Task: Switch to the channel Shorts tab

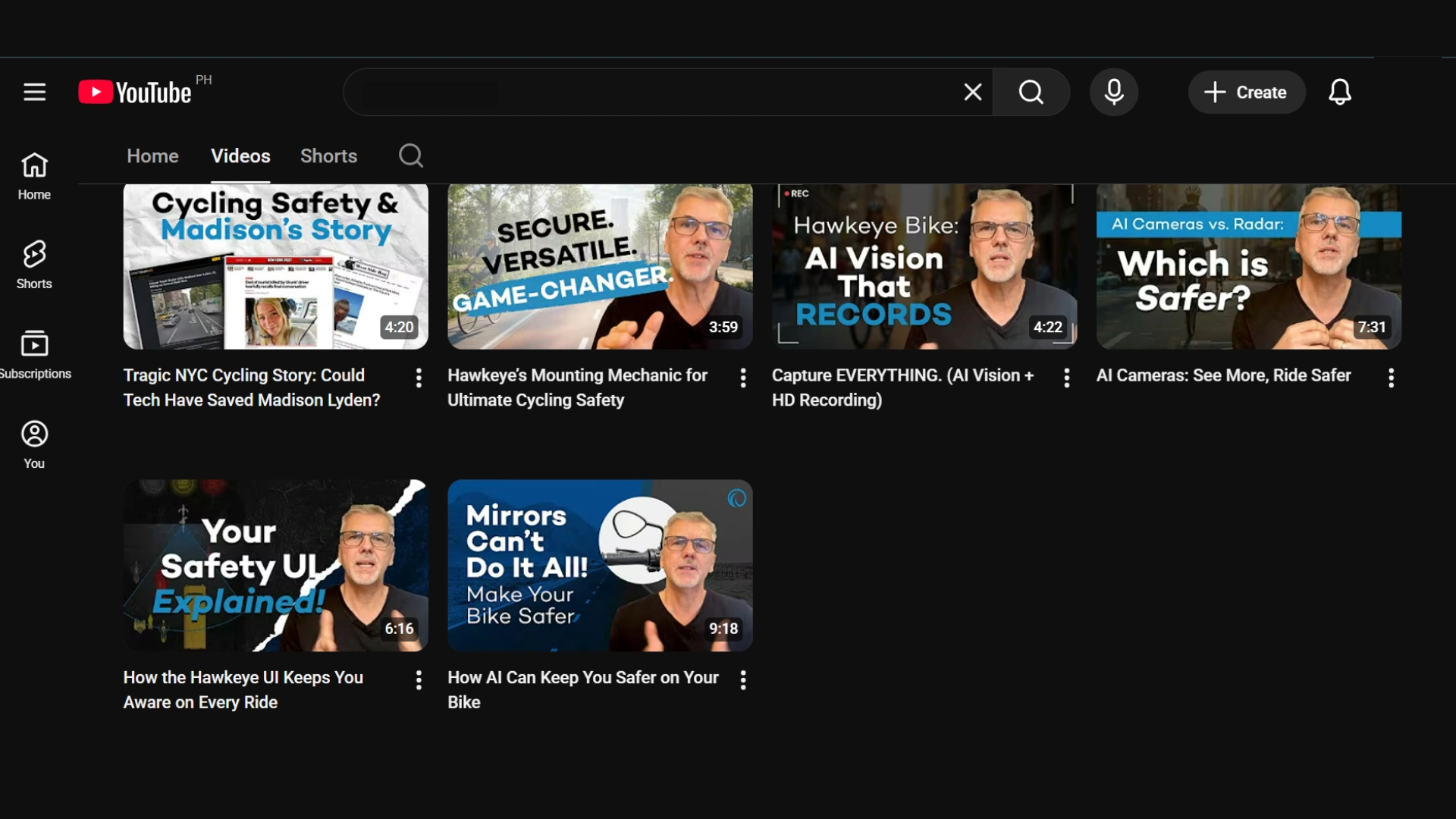Action: 328,156
